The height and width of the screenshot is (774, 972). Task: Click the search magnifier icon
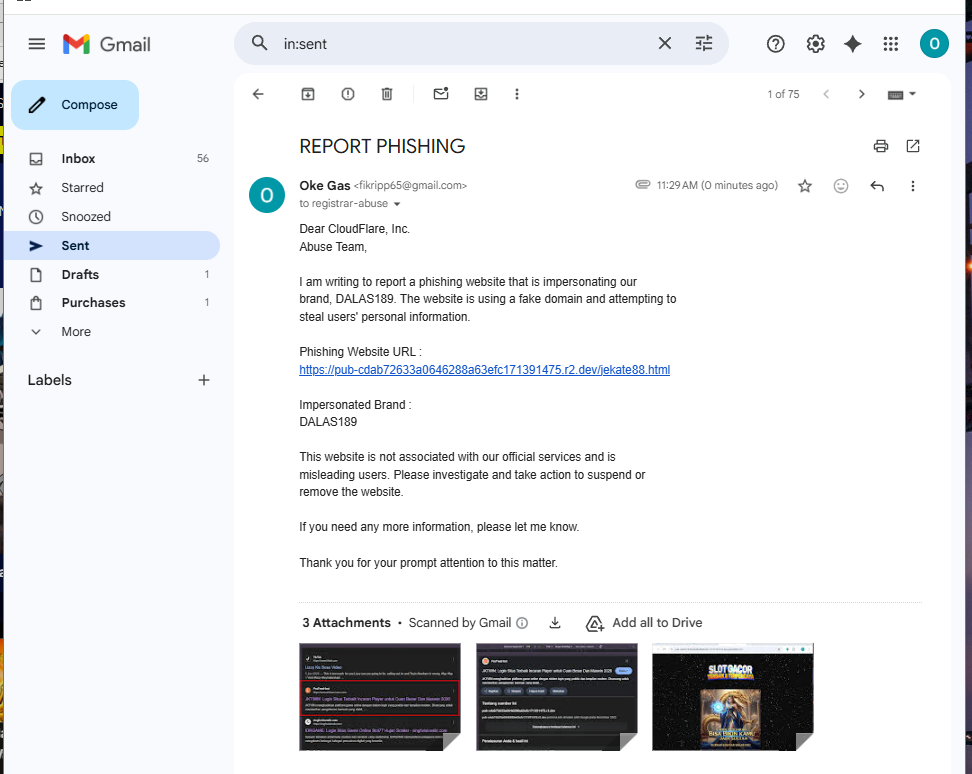click(259, 43)
